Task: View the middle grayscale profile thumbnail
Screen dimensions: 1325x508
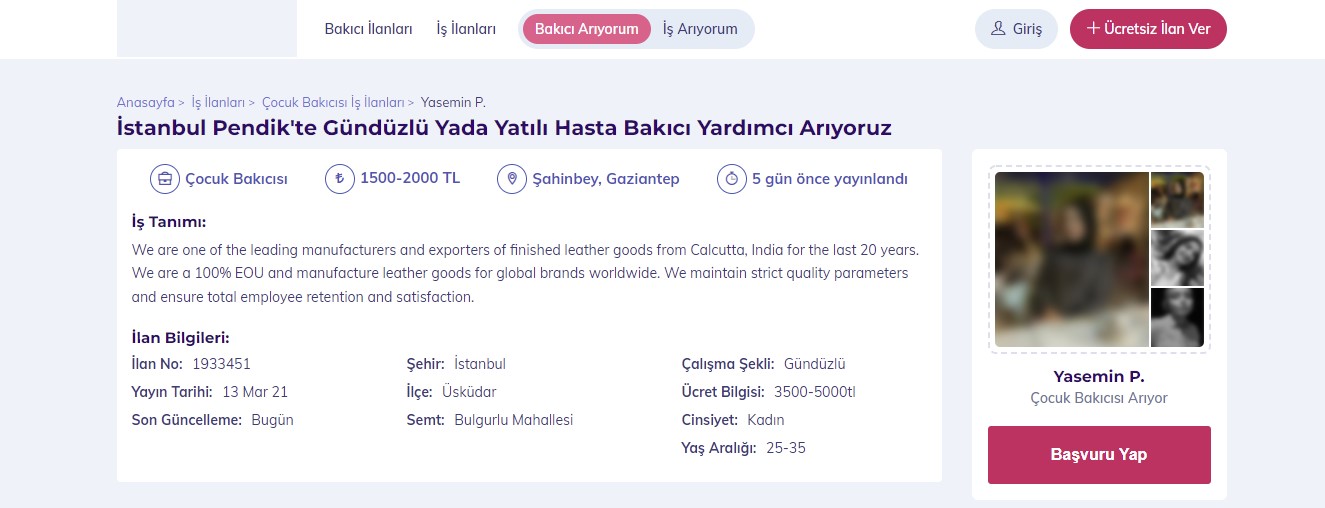Action: coord(1177,258)
